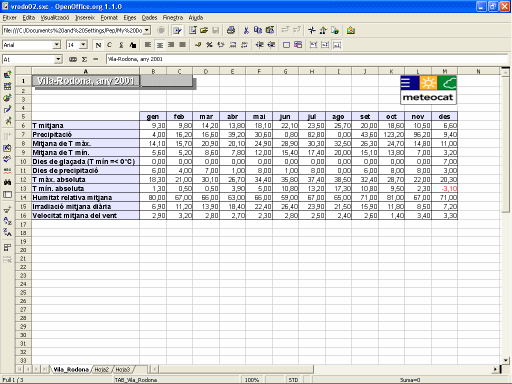
Task: Toggle AutoSpellcheck red wavy ABC icon
Action: click(x=7, y=171)
